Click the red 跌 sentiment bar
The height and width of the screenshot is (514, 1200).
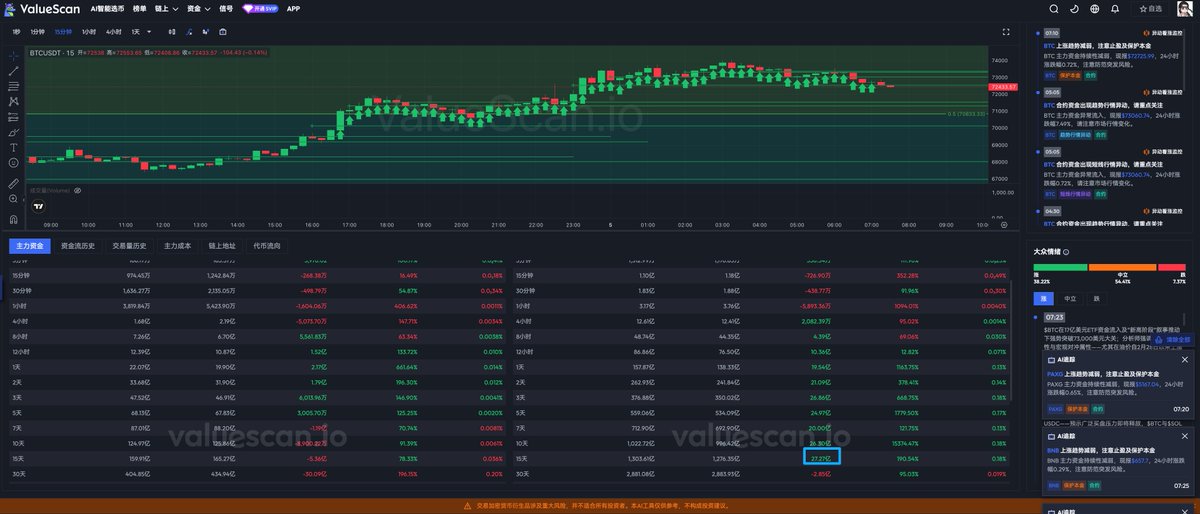click(x=1172, y=267)
